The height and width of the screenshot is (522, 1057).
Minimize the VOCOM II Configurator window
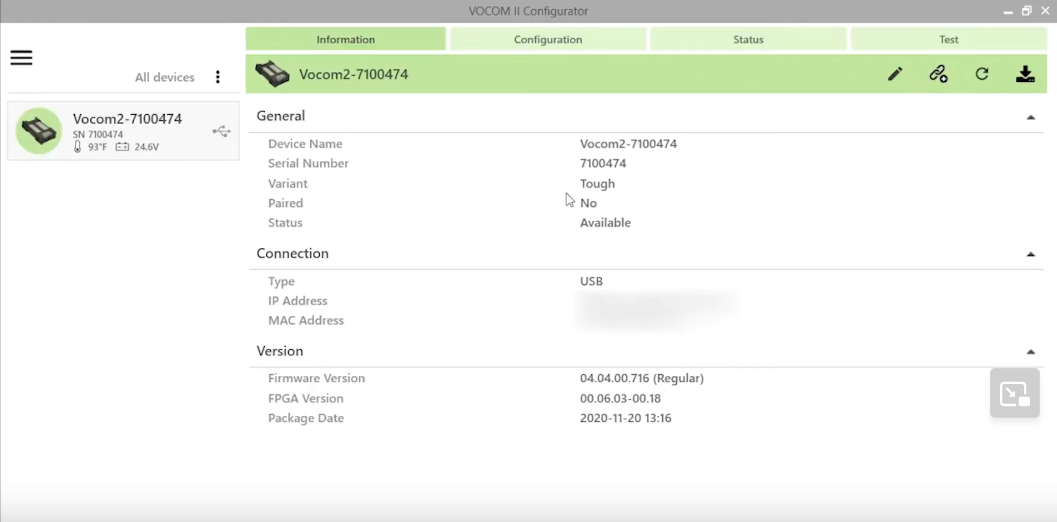1008,11
